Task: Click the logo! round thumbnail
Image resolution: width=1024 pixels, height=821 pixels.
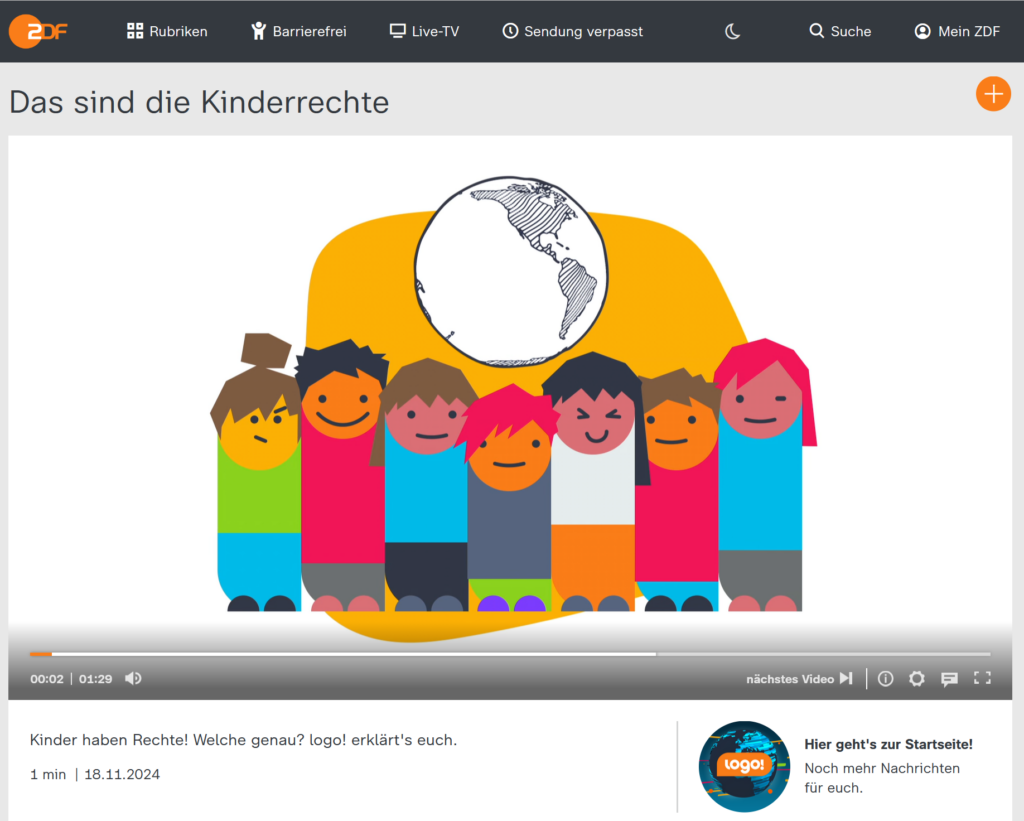Action: point(744,766)
